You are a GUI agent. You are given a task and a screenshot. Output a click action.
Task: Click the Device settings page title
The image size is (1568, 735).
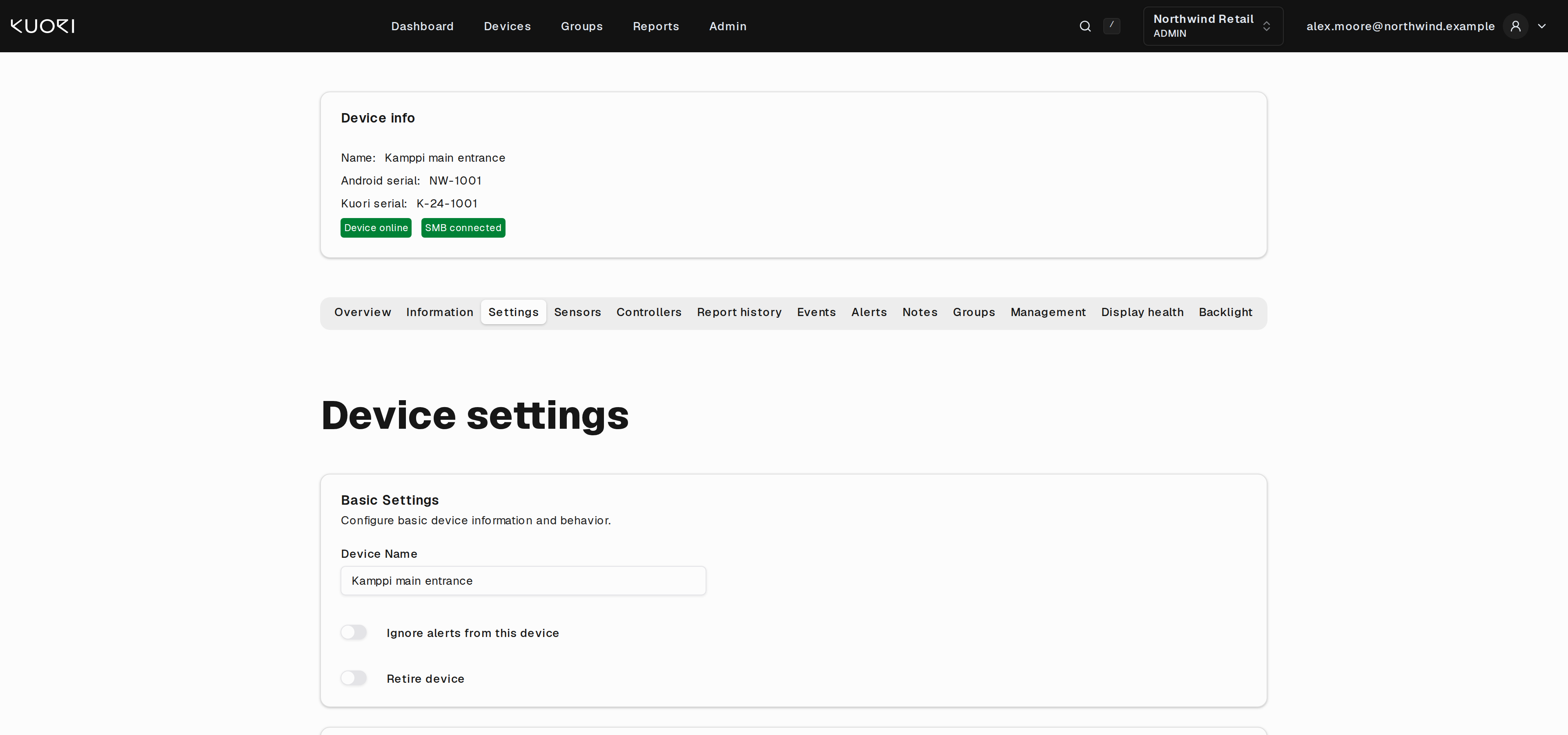coord(475,416)
